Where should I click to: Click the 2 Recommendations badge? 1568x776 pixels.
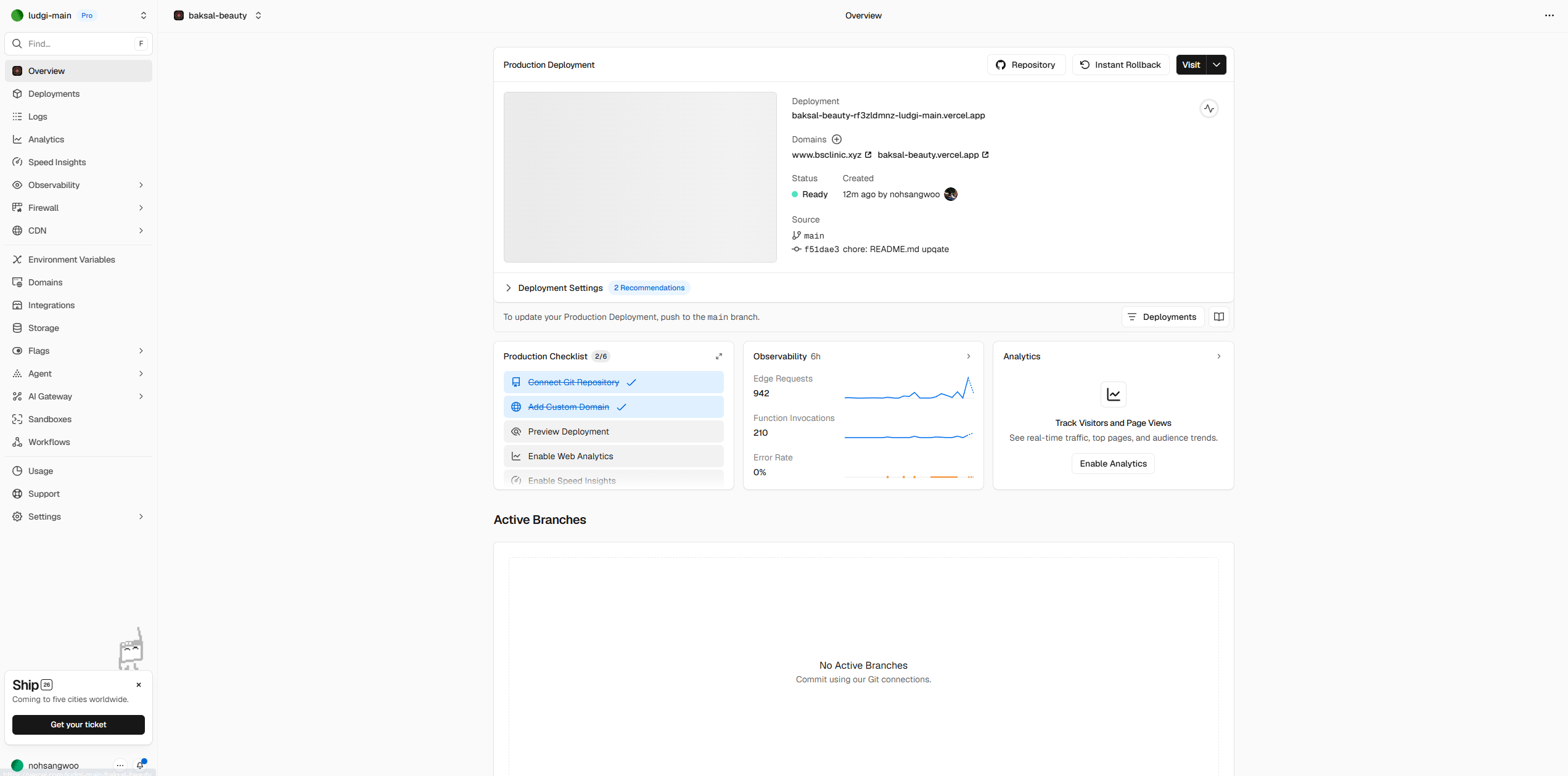[649, 288]
